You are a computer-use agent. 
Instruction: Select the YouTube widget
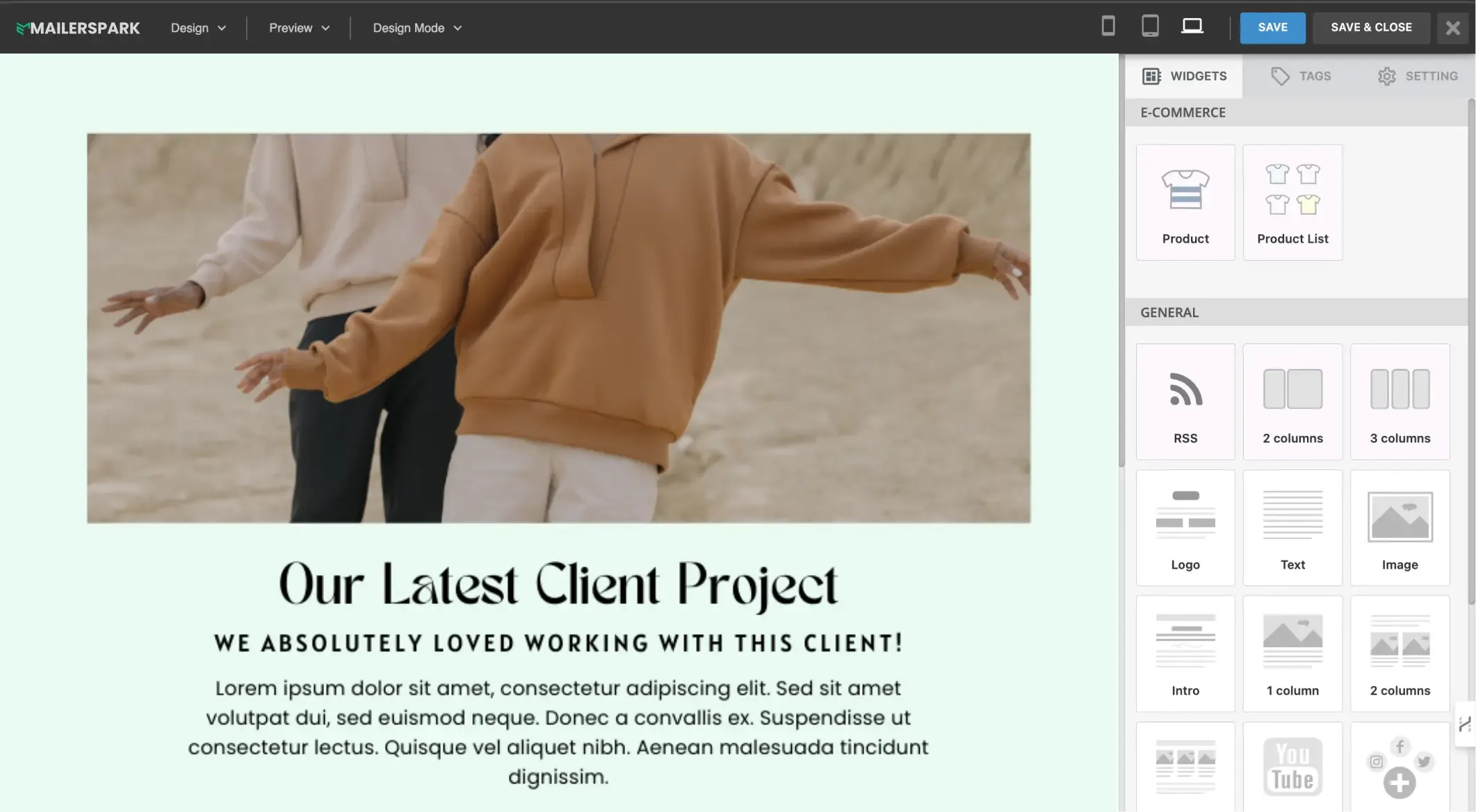[1292, 767]
